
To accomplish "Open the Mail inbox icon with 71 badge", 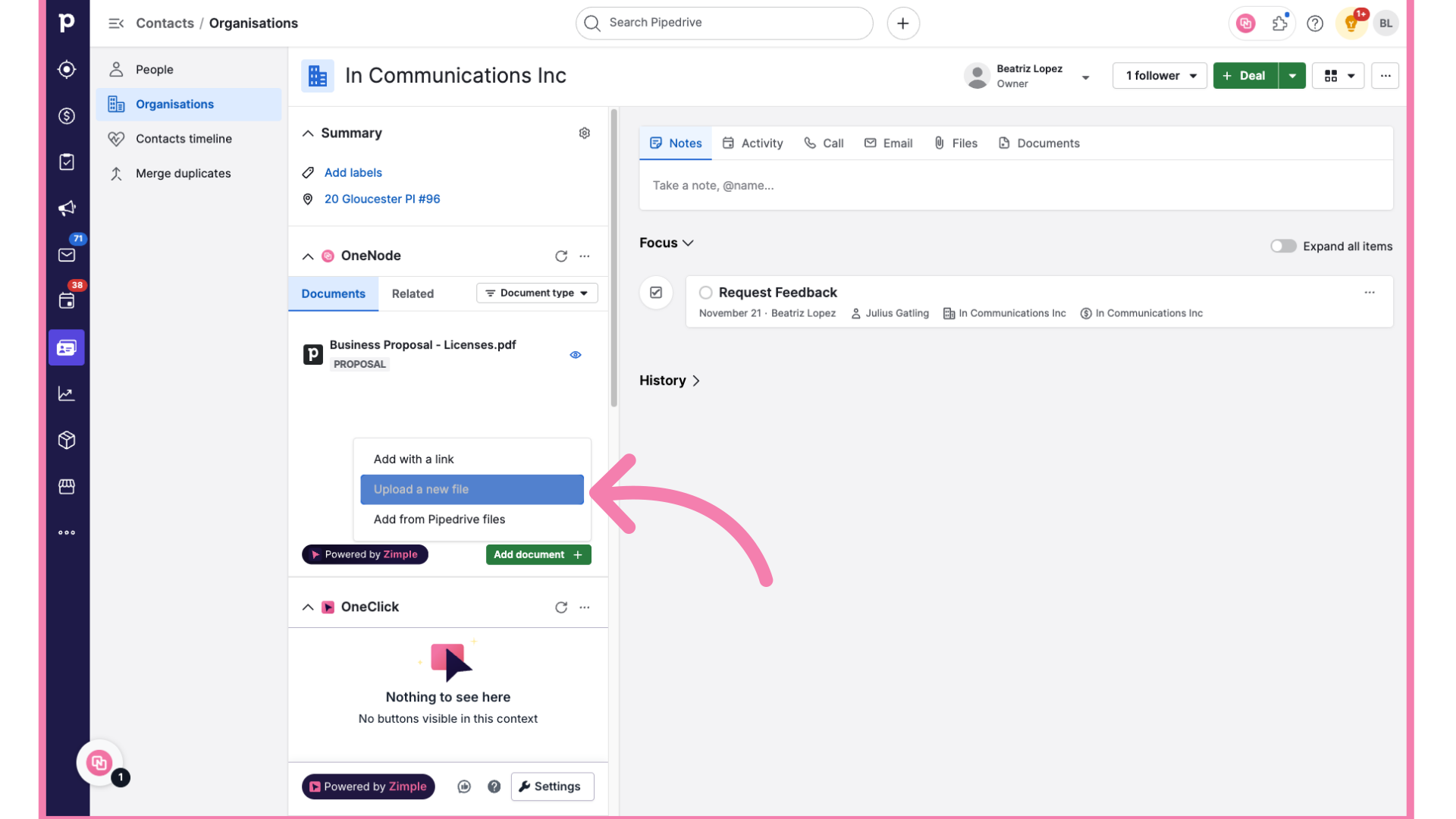I will point(67,254).
